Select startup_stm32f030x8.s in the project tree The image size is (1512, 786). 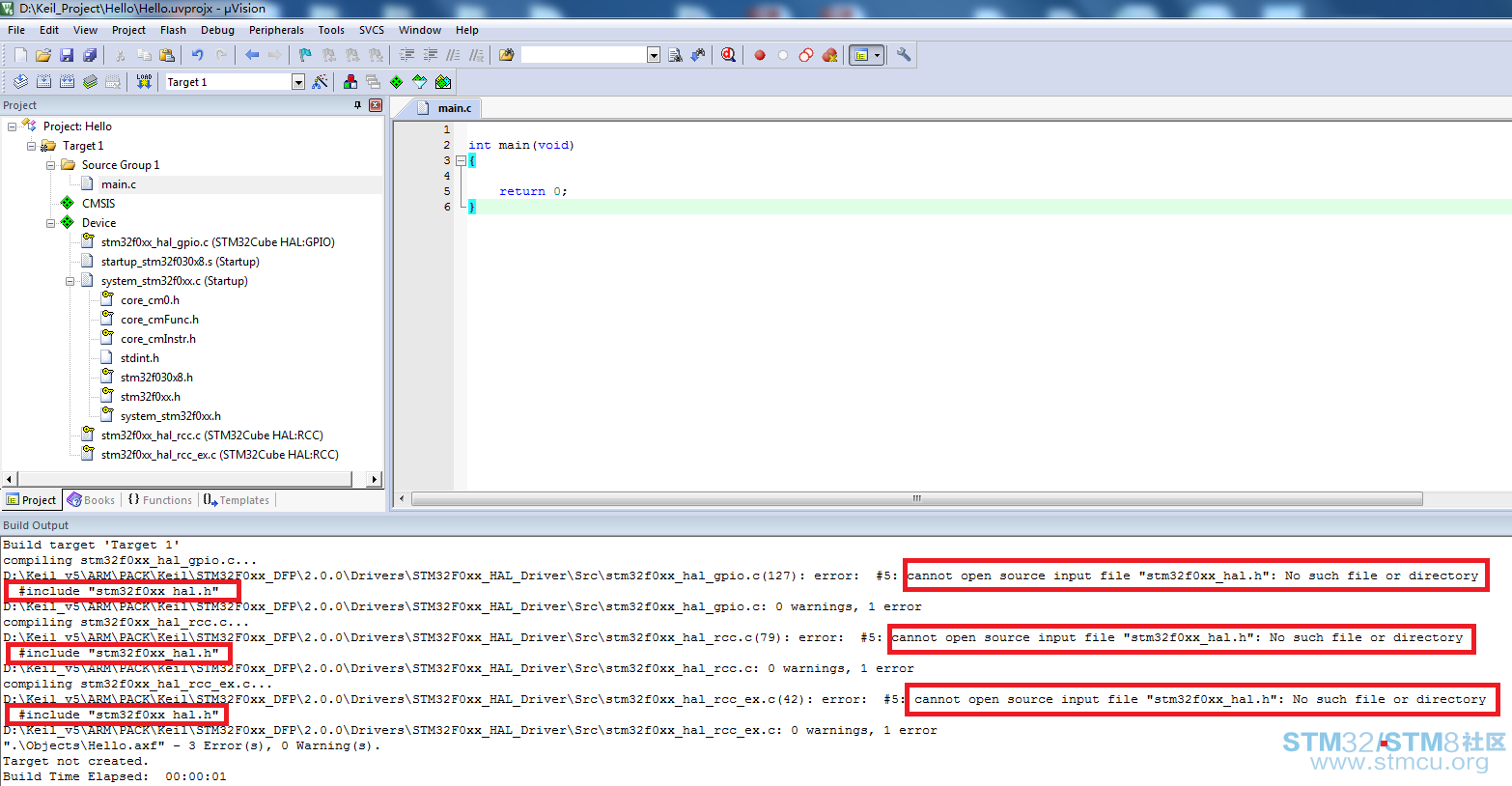point(181,262)
